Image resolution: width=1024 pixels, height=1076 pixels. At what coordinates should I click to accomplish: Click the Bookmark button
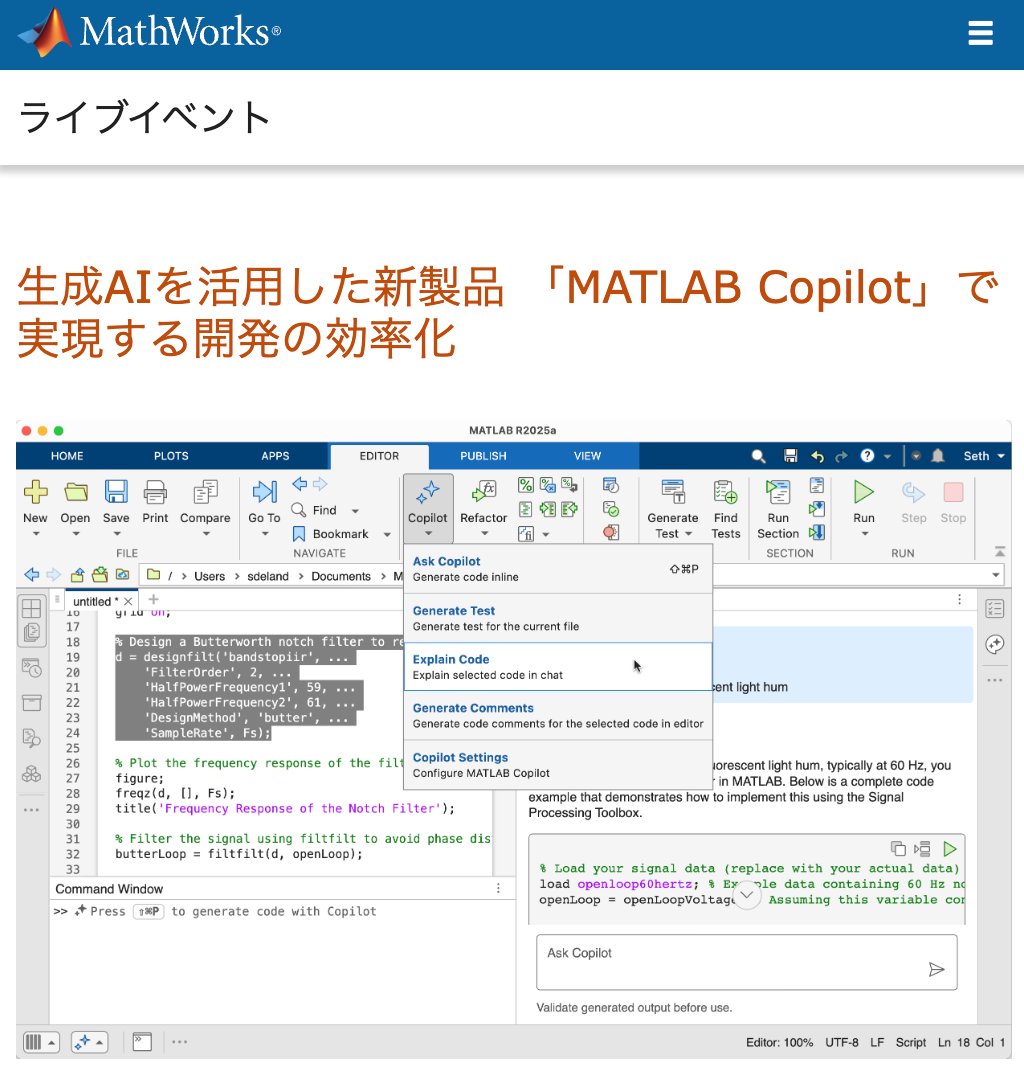[x=331, y=534]
